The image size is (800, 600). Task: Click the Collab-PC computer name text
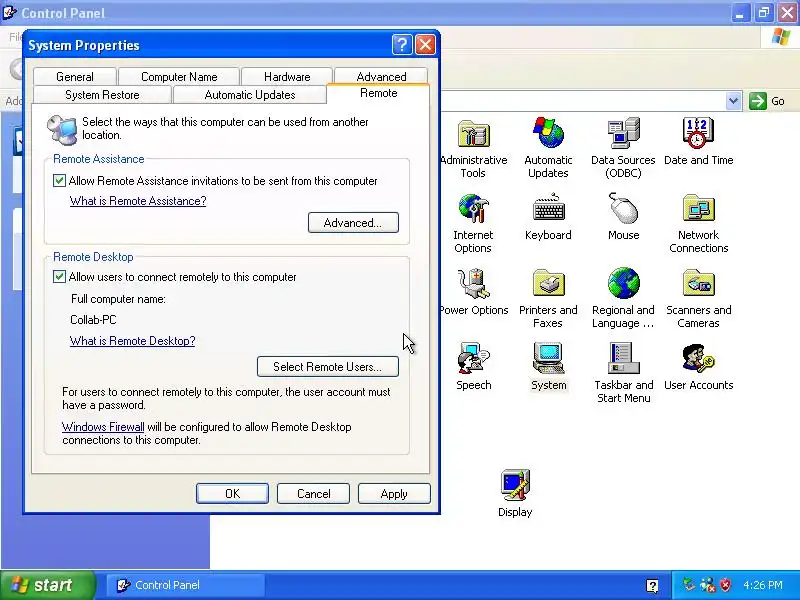point(93,320)
